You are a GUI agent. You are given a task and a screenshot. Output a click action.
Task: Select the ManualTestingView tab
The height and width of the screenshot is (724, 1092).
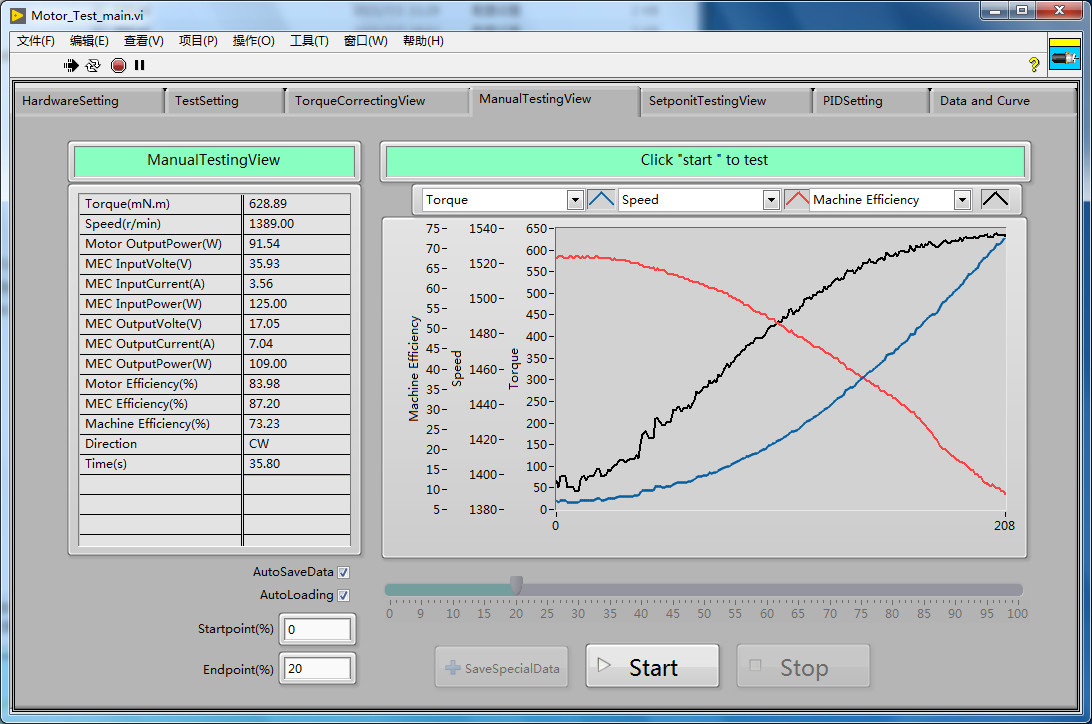coord(556,100)
